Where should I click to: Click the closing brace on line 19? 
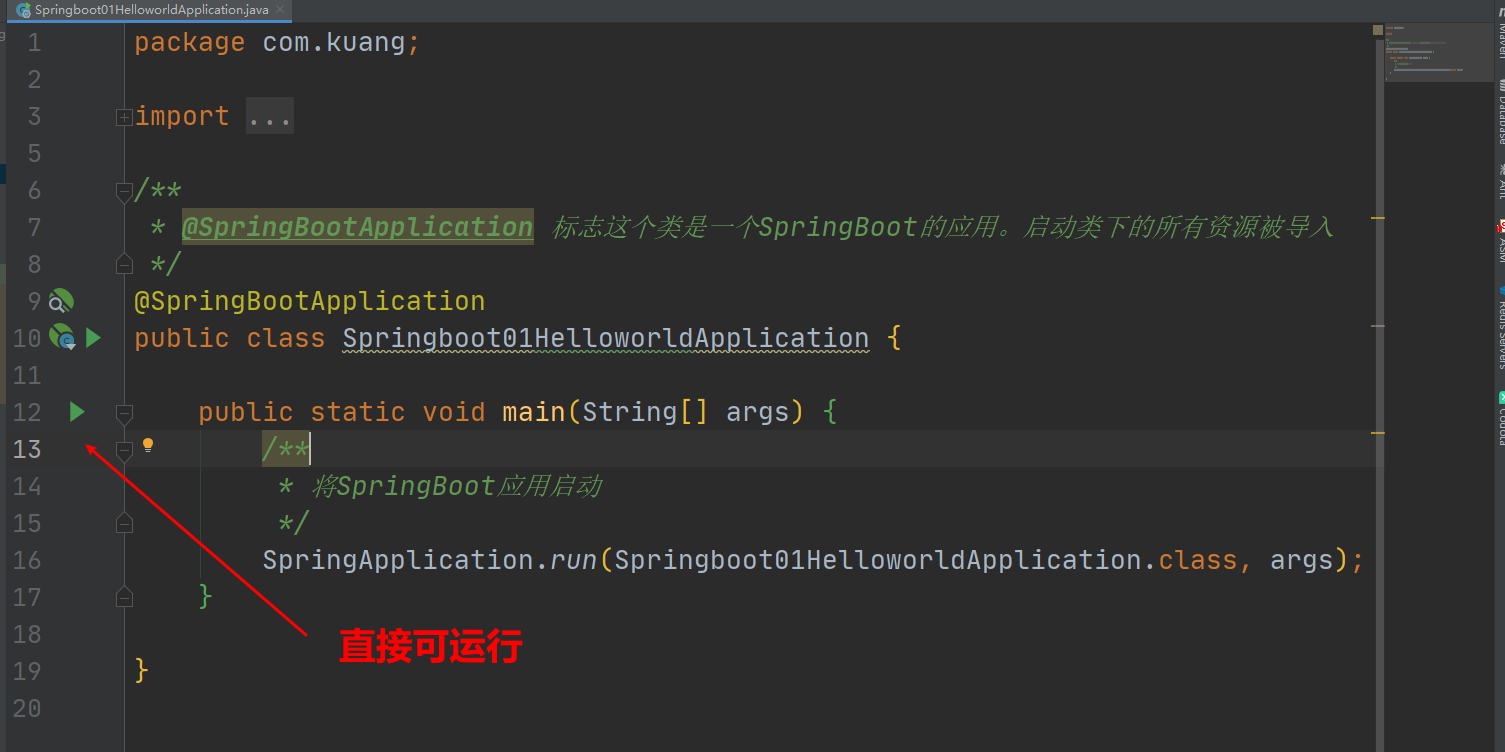(x=142, y=671)
